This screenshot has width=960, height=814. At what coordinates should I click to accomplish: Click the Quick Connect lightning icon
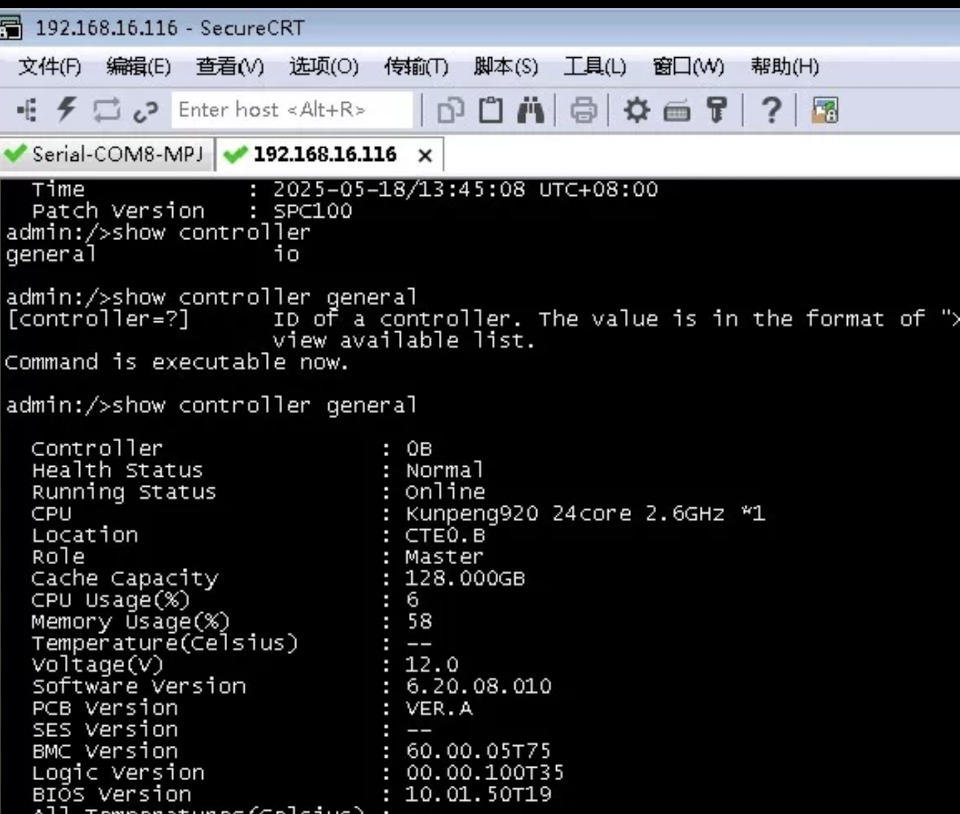click(66, 110)
